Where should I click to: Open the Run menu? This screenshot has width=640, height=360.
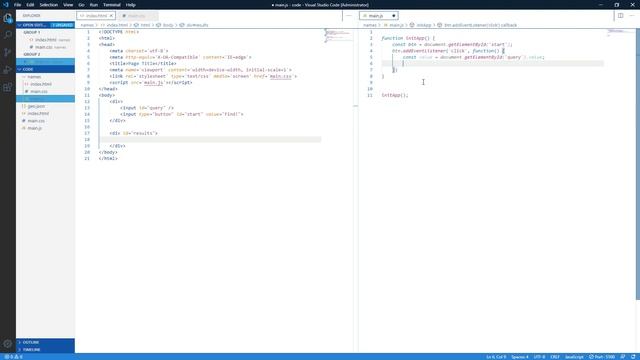click(93, 5)
